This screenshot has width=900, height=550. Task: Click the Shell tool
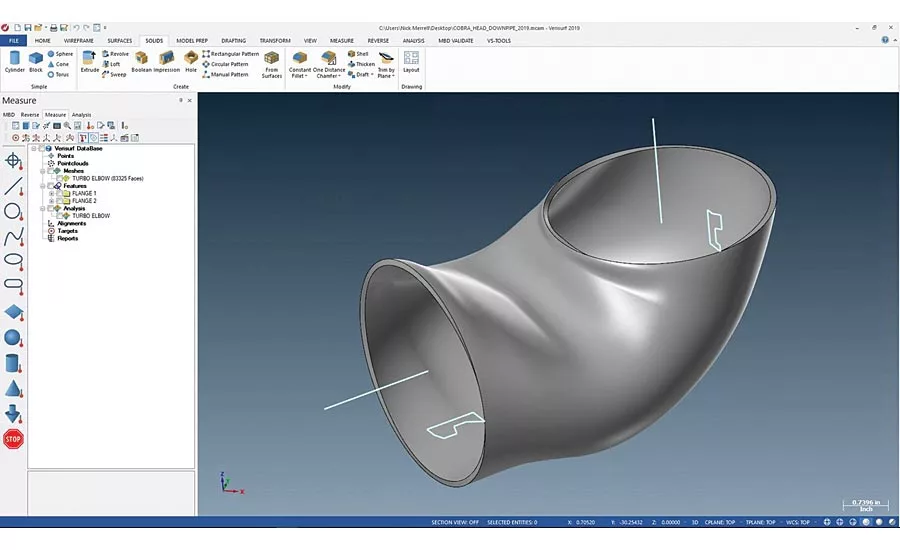click(x=358, y=54)
